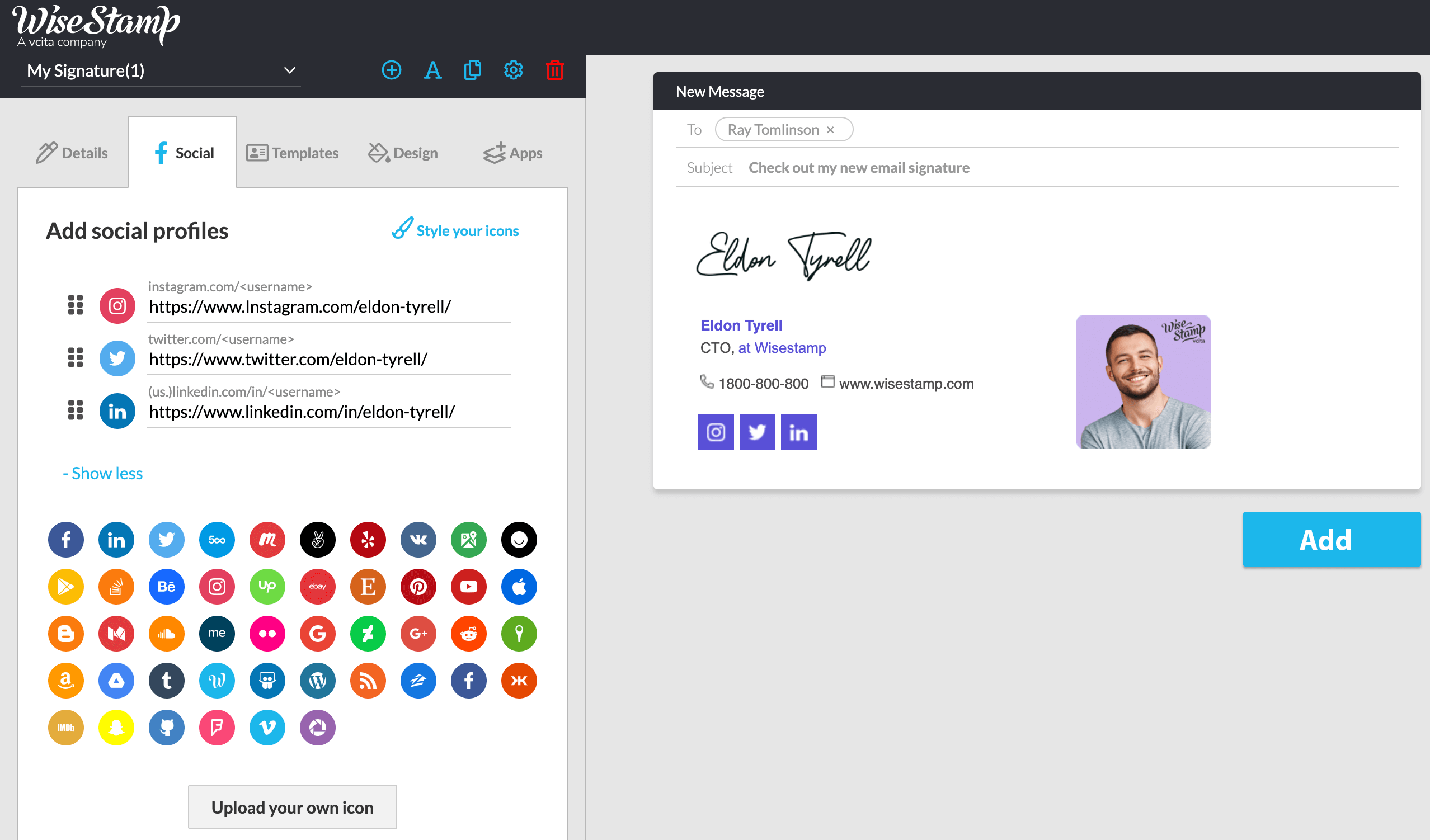
Task: Add the Snapchat icon from the grid
Action: (x=116, y=728)
